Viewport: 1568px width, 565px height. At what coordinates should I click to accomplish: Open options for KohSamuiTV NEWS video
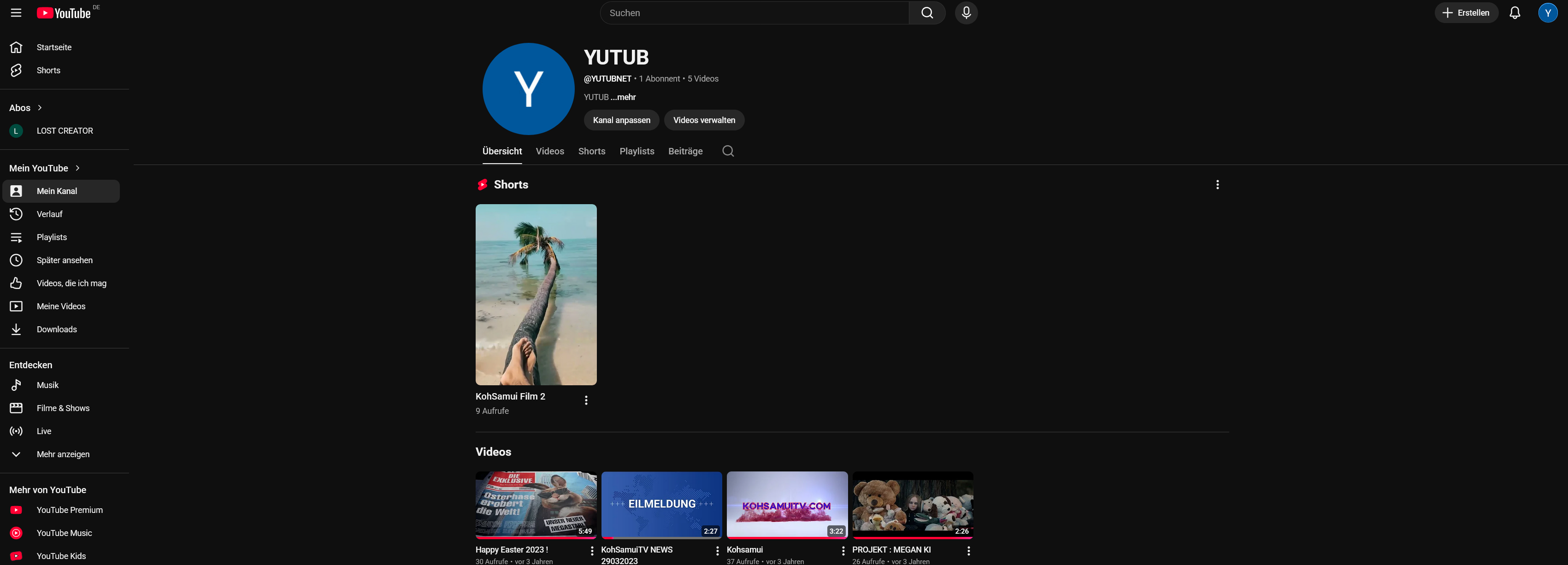(717, 551)
